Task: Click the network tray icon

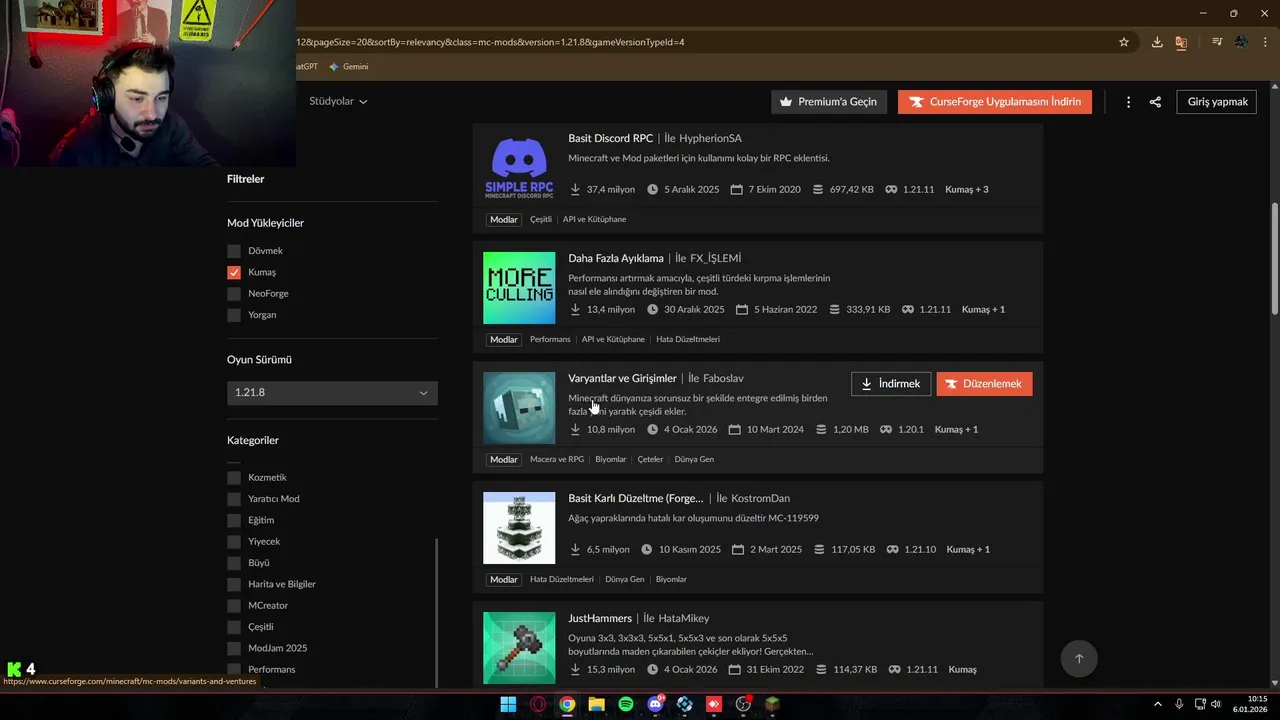Action: (x=1200, y=704)
